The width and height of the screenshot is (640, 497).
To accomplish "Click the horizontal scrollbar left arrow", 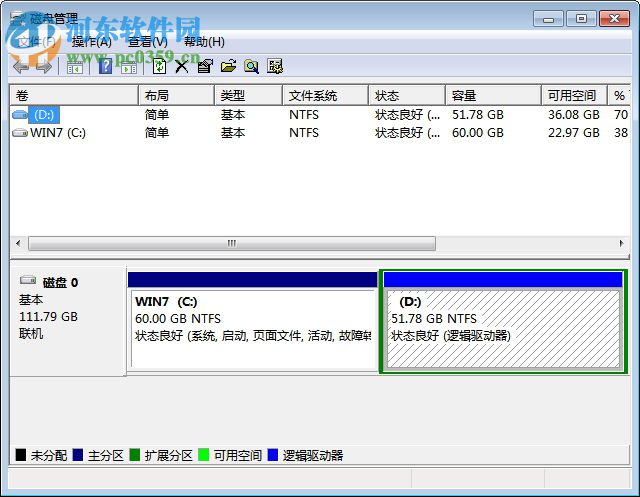I will pos(18,243).
